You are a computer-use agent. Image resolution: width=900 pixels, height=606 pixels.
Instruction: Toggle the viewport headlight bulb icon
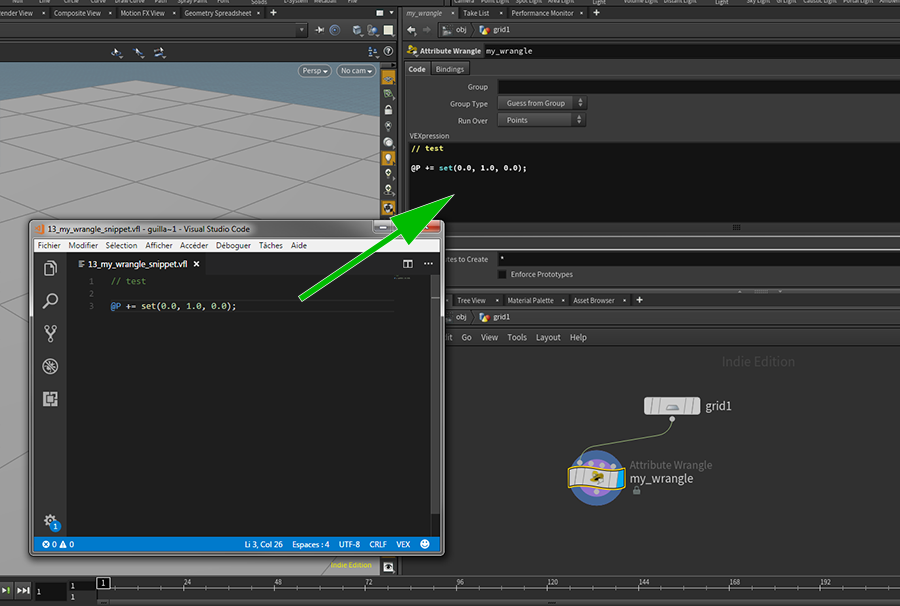(388, 157)
